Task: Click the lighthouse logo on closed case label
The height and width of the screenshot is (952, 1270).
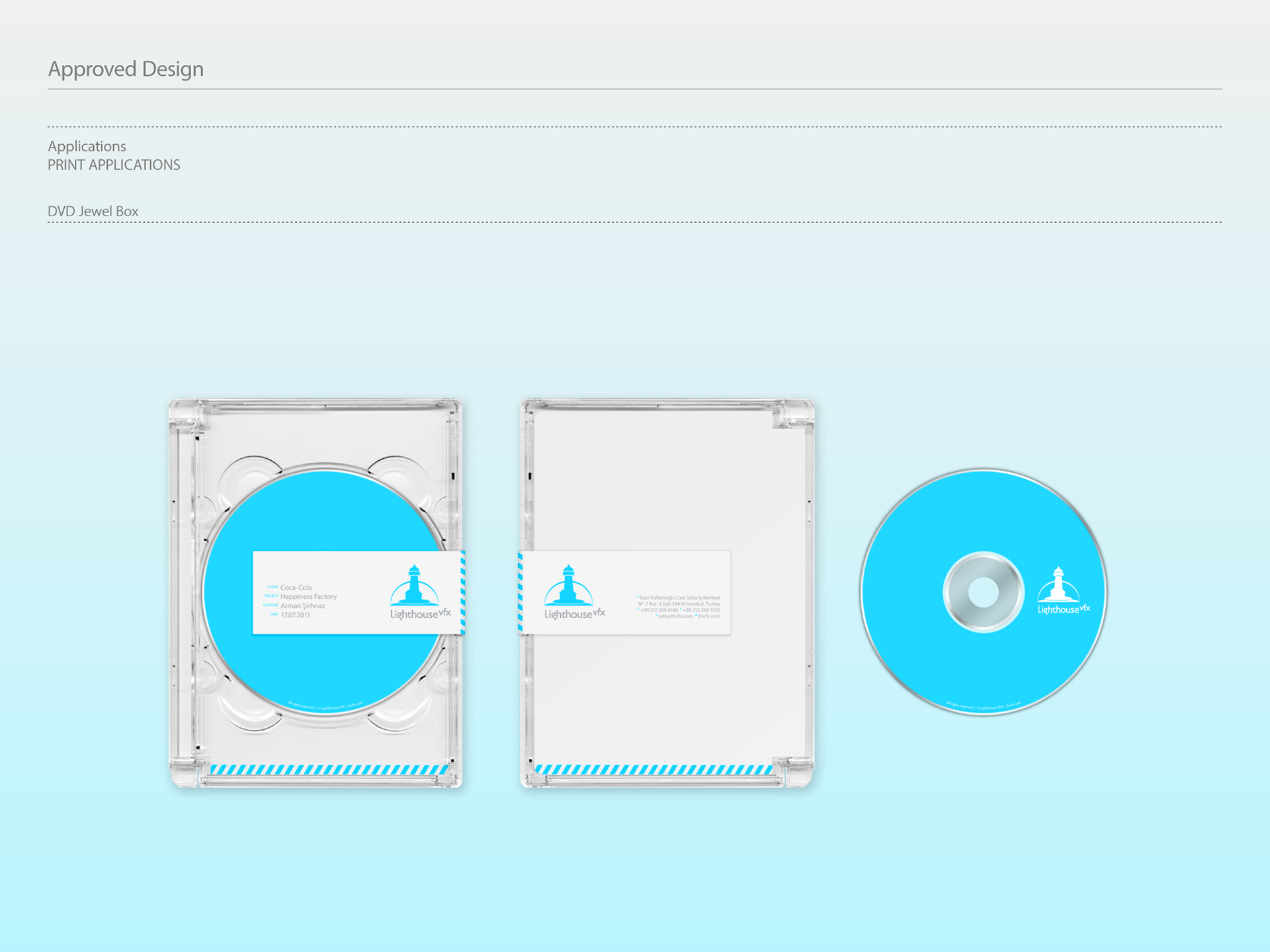Action: point(568,586)
